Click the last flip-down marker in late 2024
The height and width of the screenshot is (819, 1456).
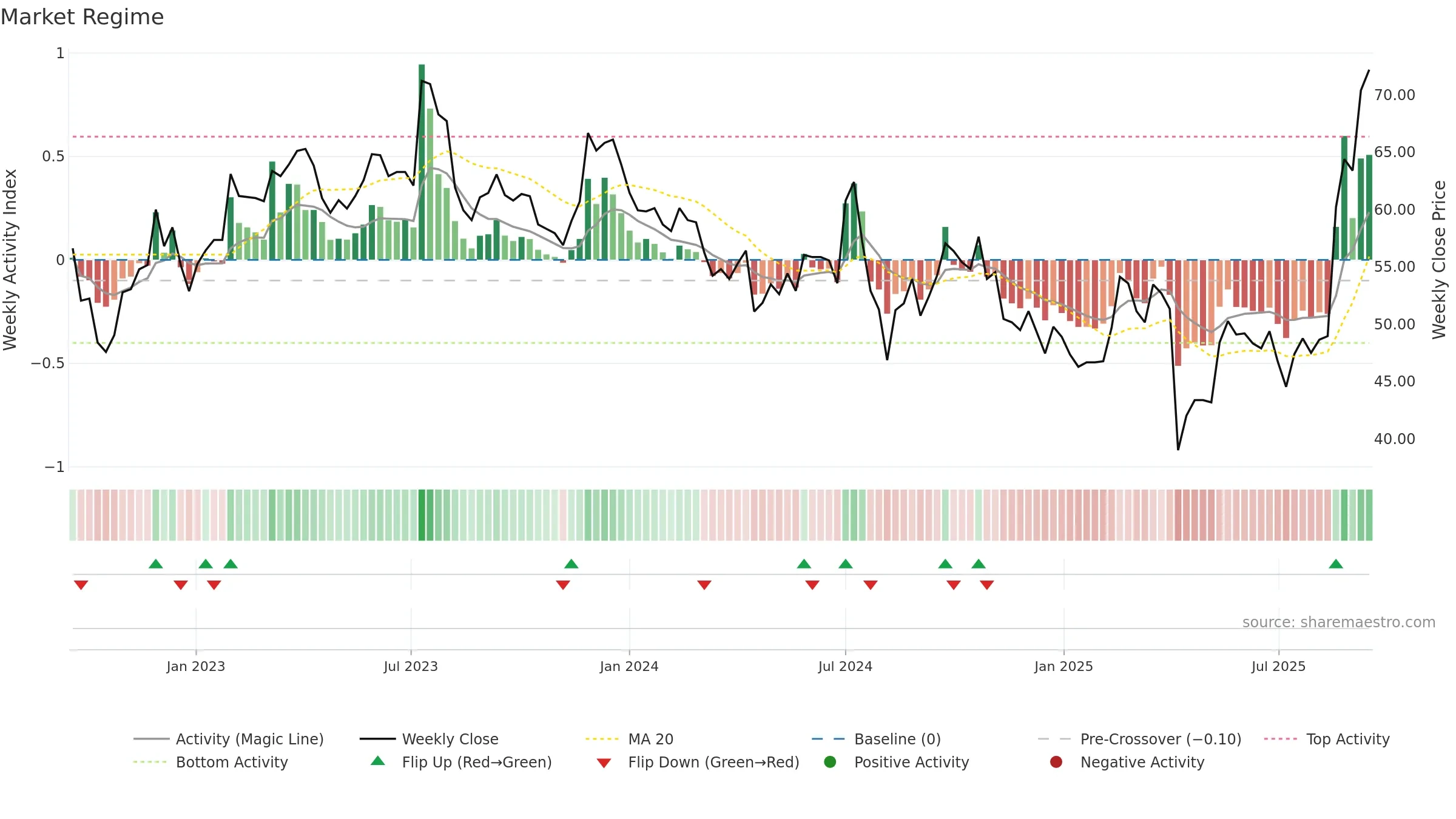click(987, 585)
